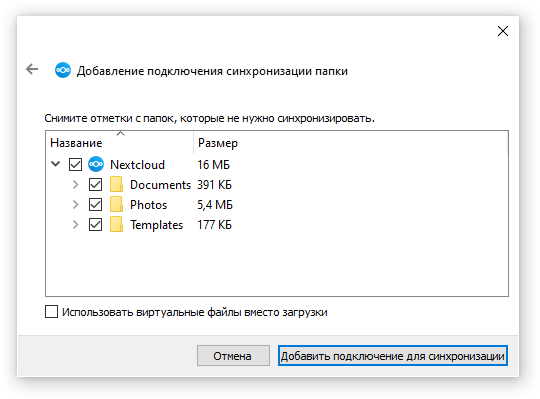Expand the Photos folder
This screenshot has width=540, height=399.
point(76,204)
